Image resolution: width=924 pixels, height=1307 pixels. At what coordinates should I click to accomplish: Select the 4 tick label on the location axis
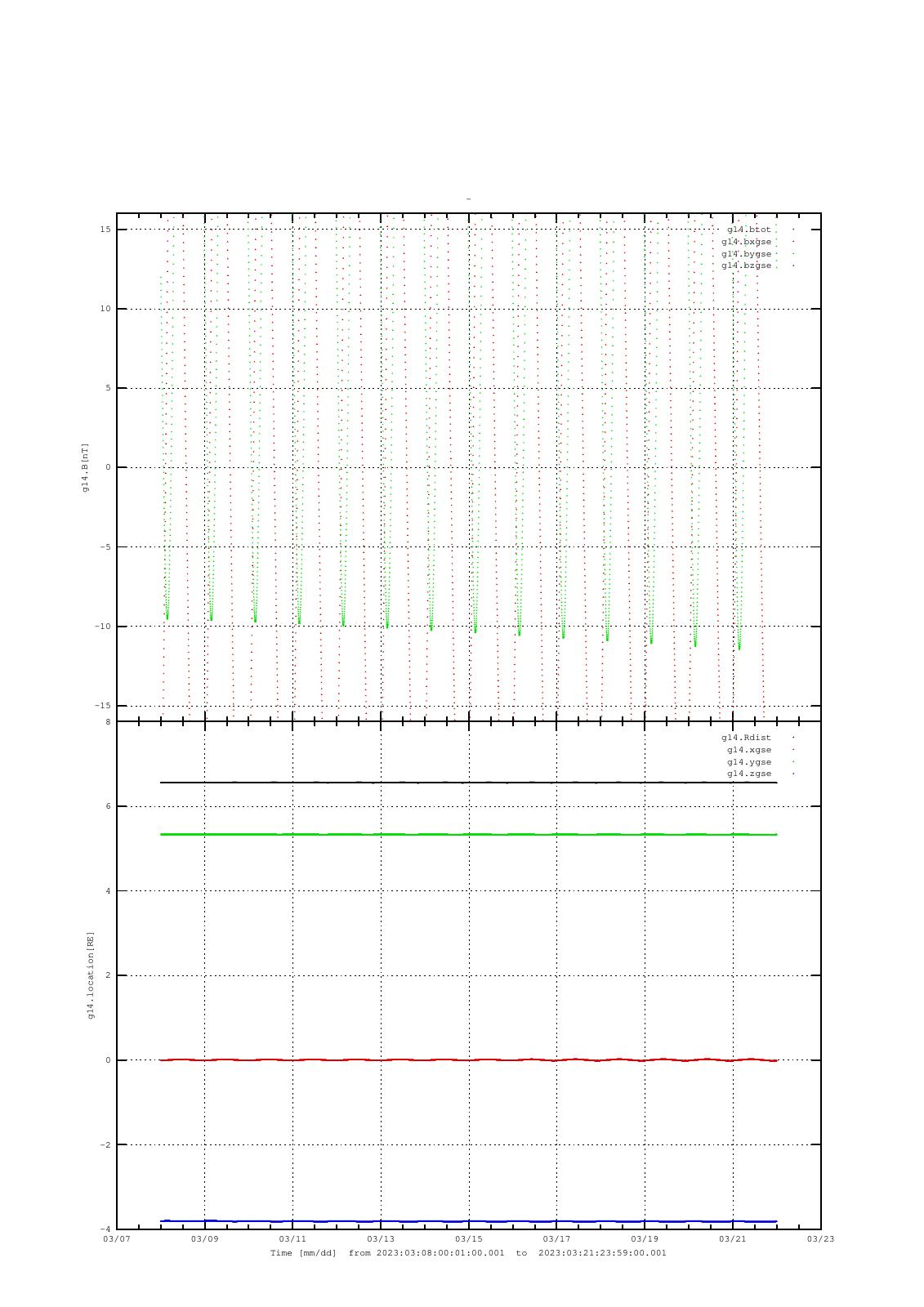coord(108,891)
